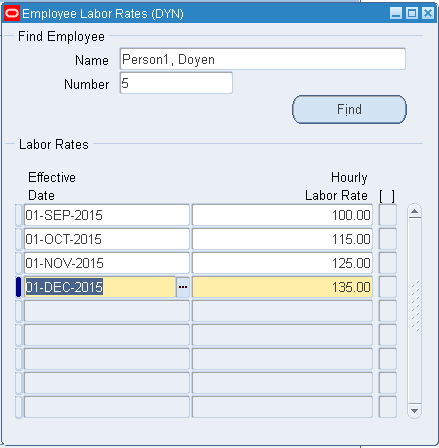
Task: Click flexfield box for 135.00 rate row
Action: [x=388, y=287]
